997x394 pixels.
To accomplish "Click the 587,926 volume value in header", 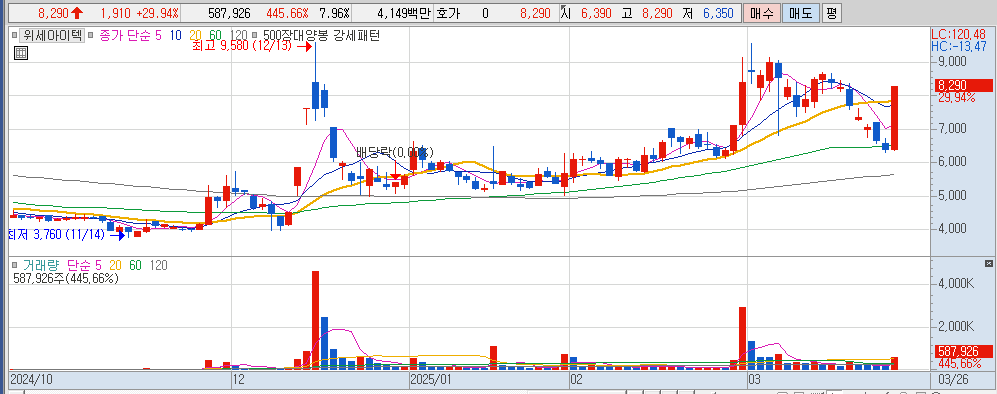I will pyautogui.click(x=229, y=13).
